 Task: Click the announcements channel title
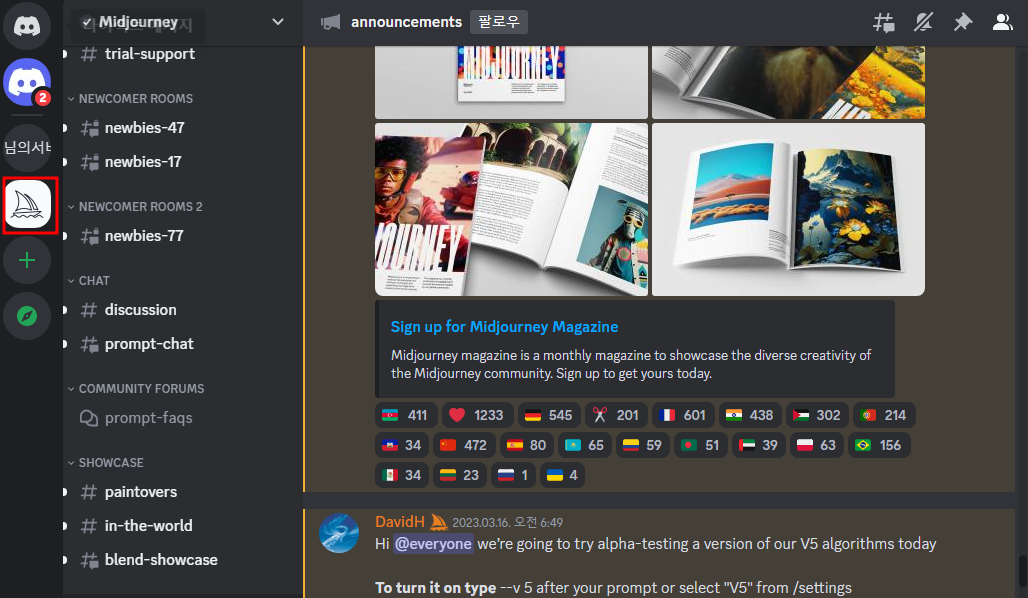(406, 22)
